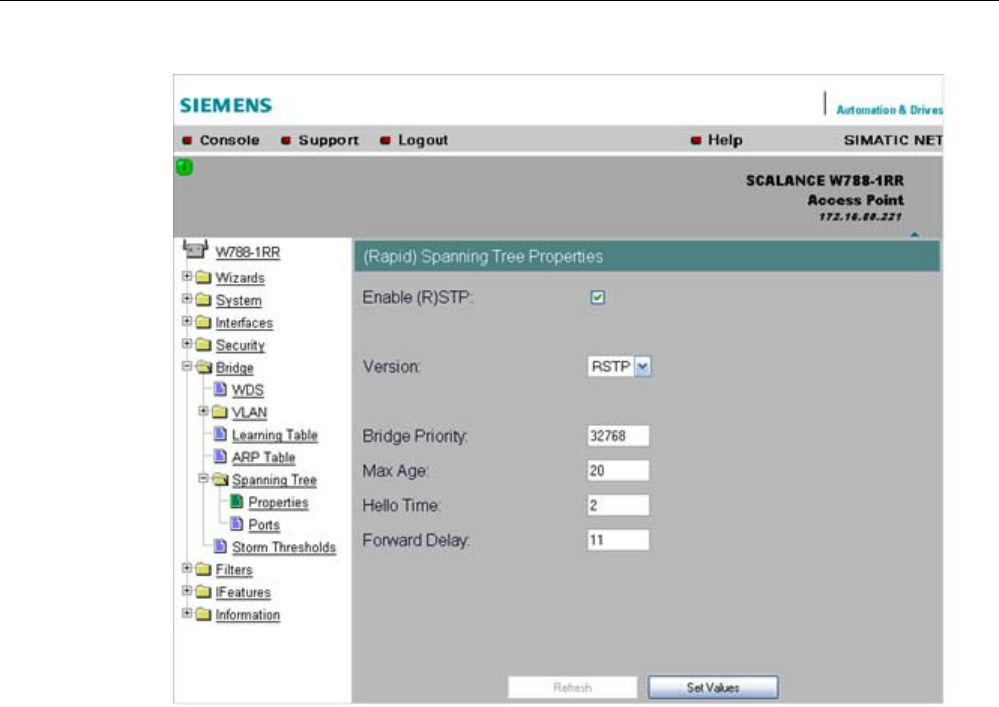Expand the Security tree node
Viewport: 999px width, 707px height.
click(x=187, y=343)
